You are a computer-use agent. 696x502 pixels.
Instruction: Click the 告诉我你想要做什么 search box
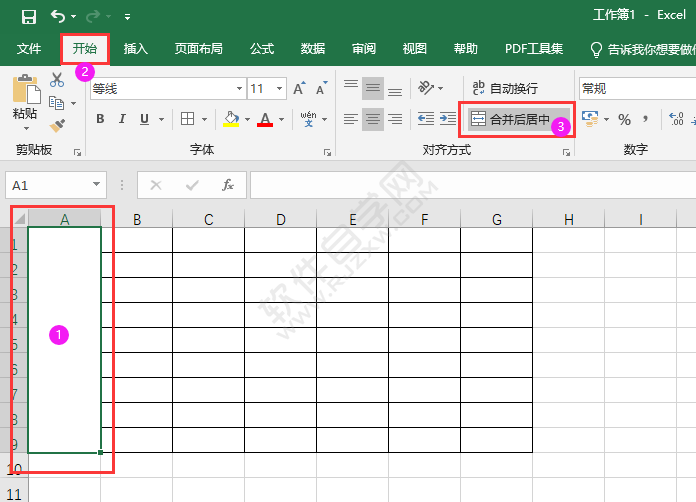pos(643,49)
